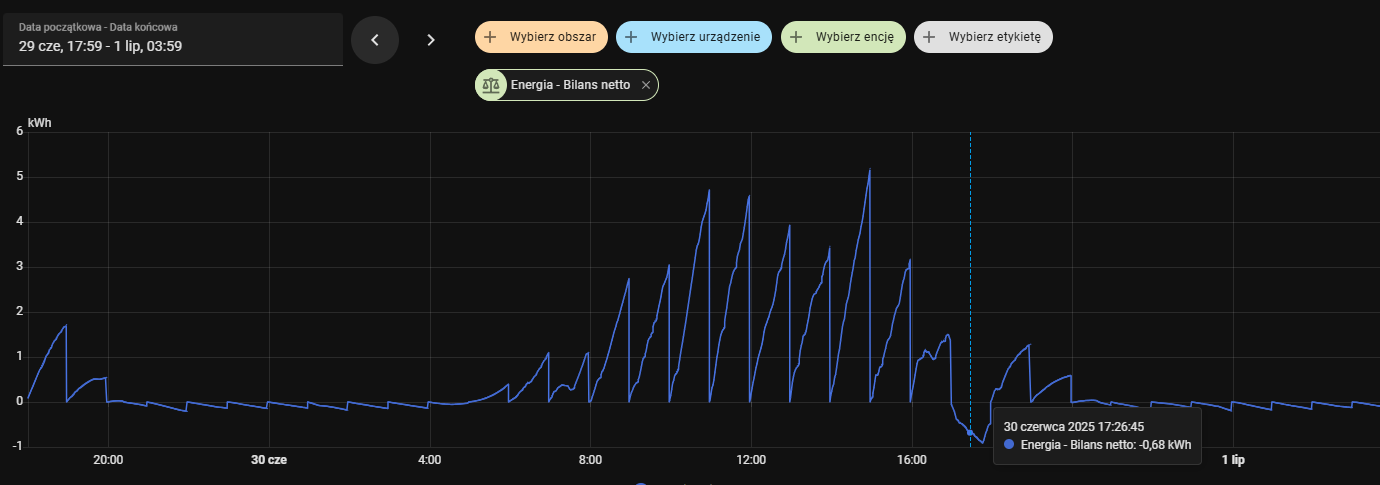Viewport: 1380px width, 485px height.
Task: Click the 8:00 x-axis label
Action: 590,460
